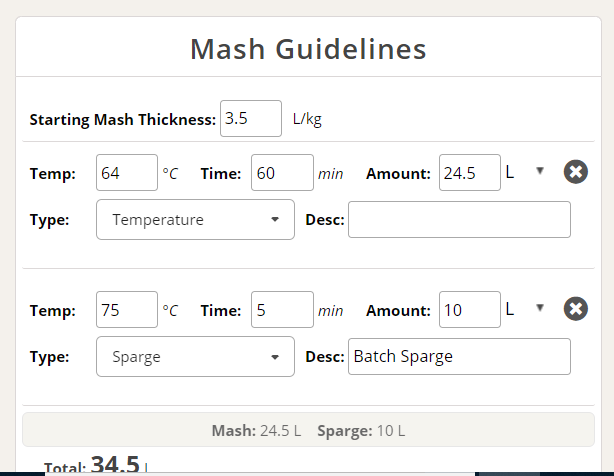Click the Mash 24.5 L summary text
Viewport: 614px width, 476px height.
(x=256, y=431)
